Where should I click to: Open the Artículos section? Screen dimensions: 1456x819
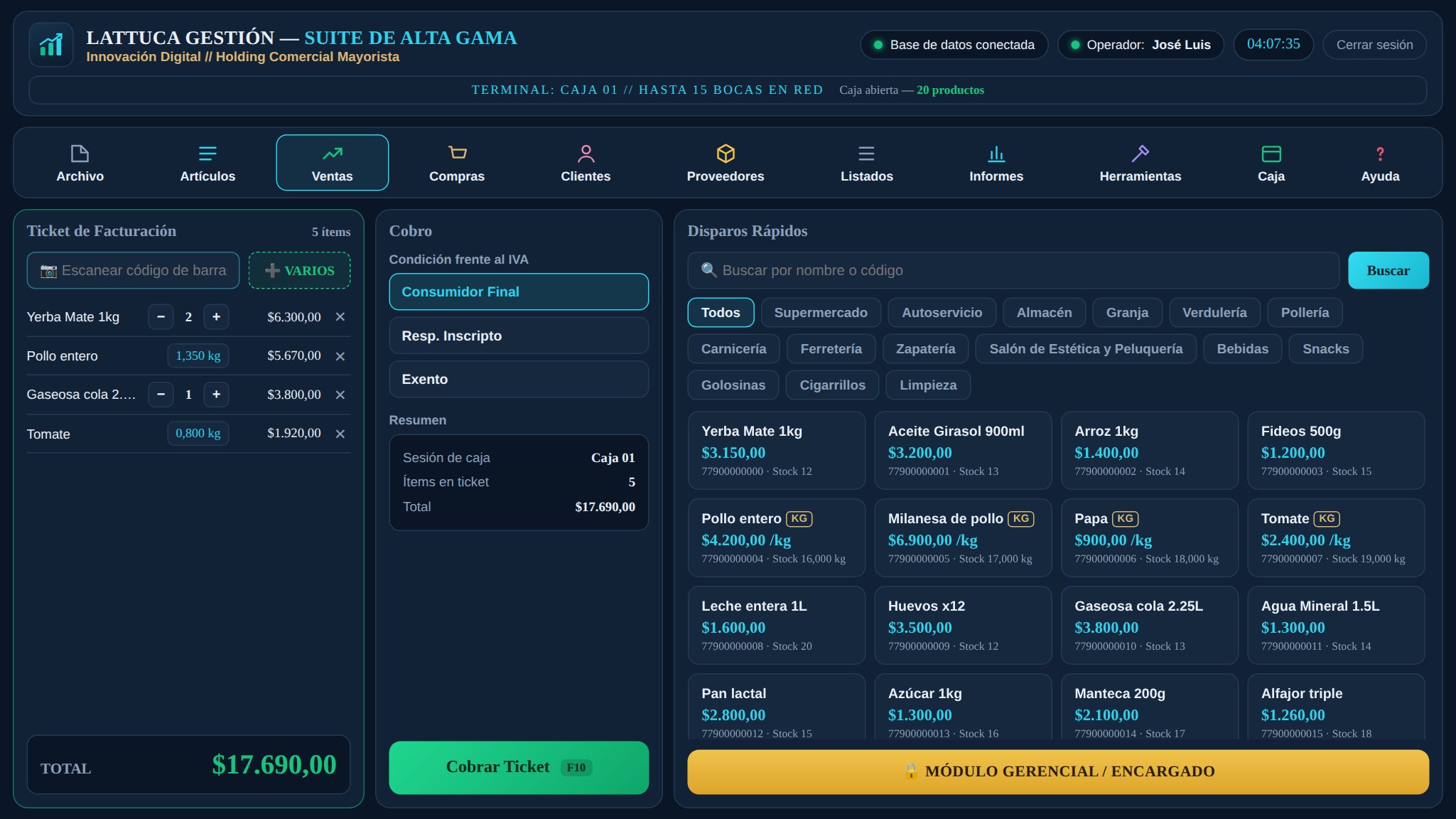[207, 163]
